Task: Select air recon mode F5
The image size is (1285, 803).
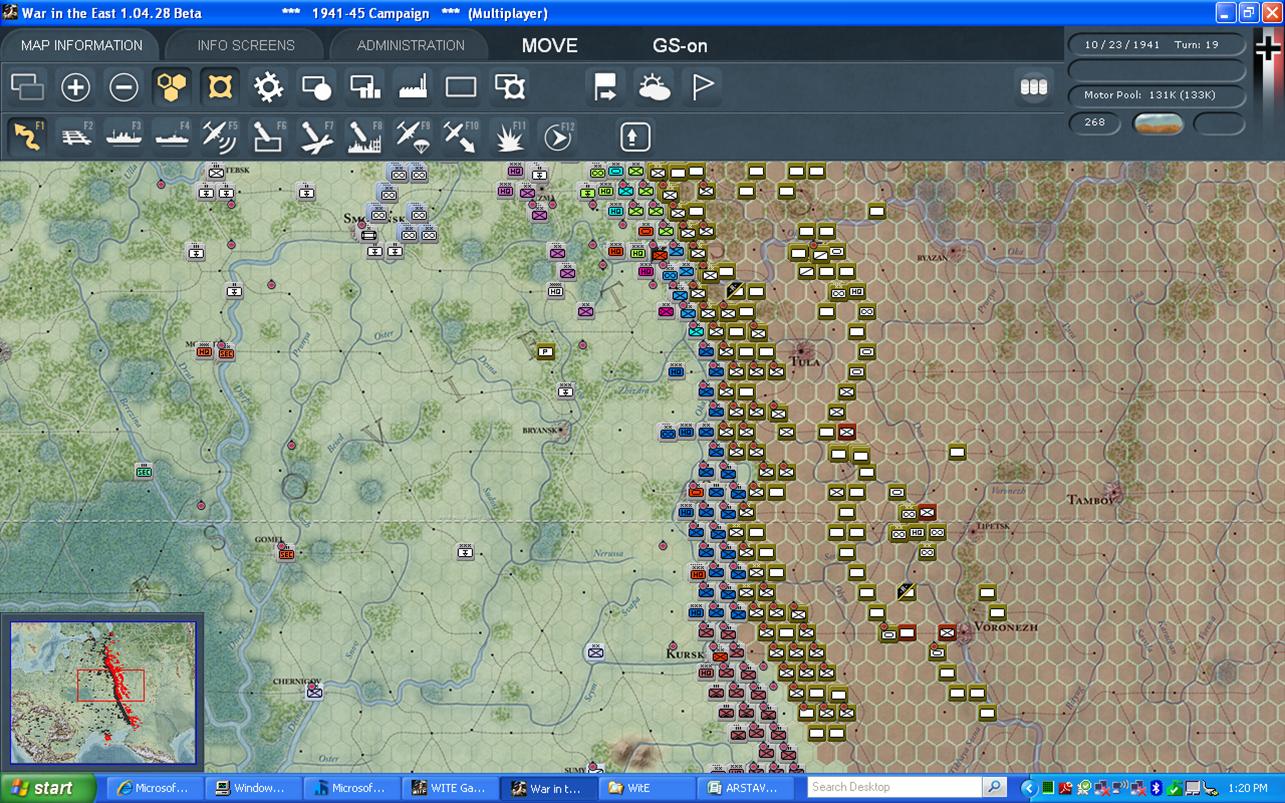Action: tap(220, 136)
